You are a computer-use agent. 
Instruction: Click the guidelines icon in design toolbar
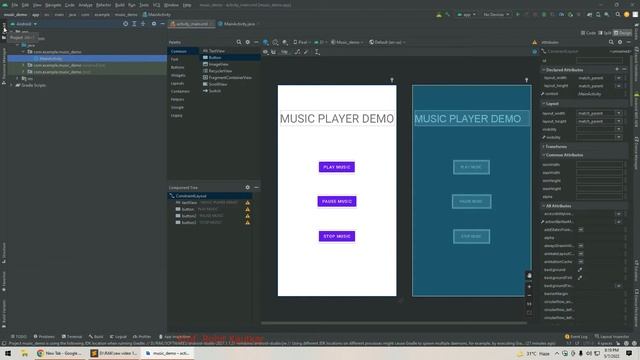coord(317,52)
